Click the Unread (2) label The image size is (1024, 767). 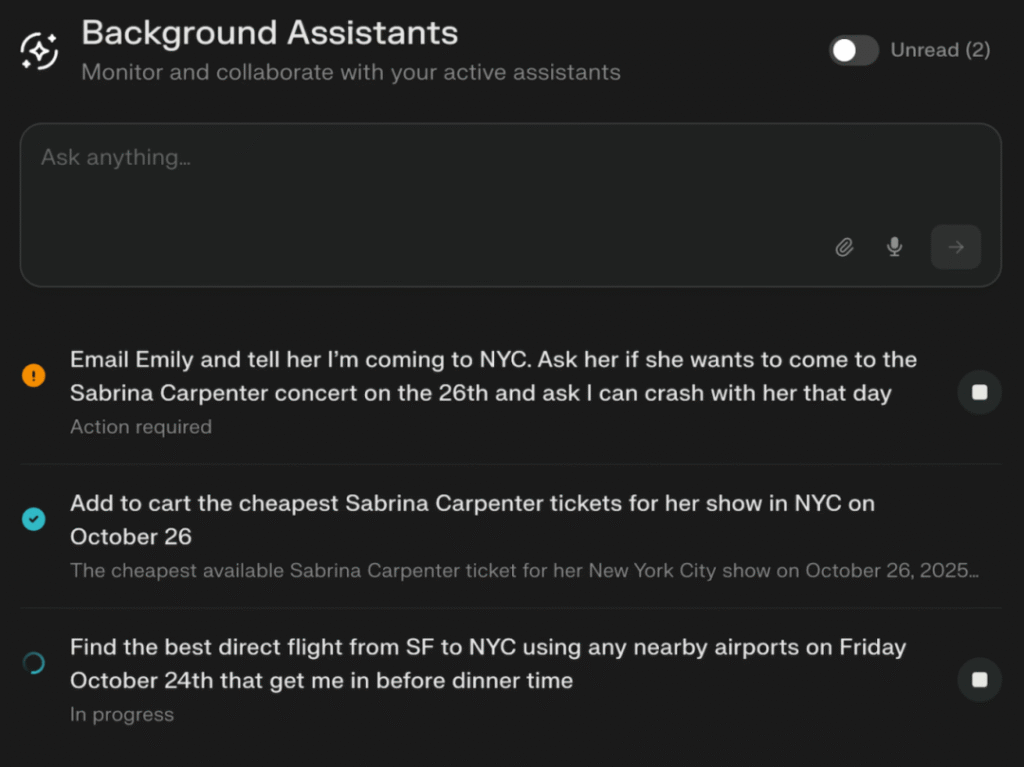[940, 51]
